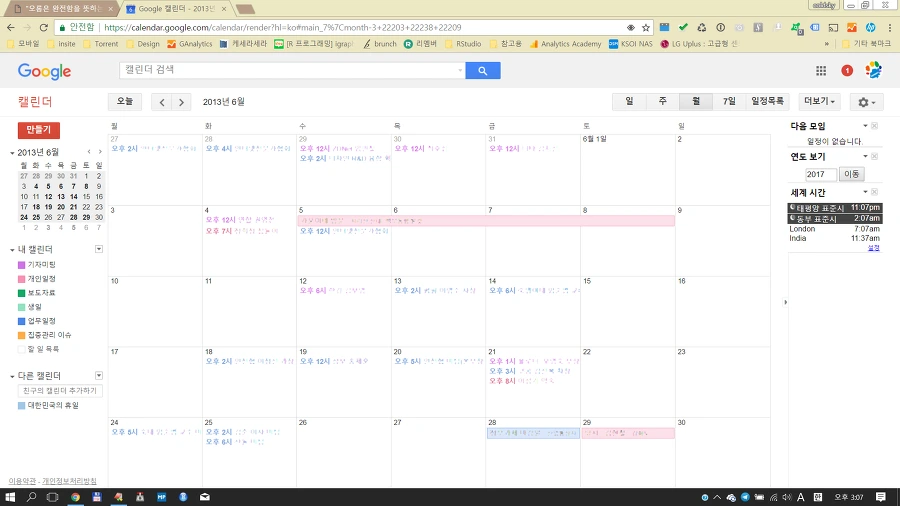The height and width of the screenshot is (506, 900).
Task: Open the 설정 link under world clock
Action: [x=874, y=248]
